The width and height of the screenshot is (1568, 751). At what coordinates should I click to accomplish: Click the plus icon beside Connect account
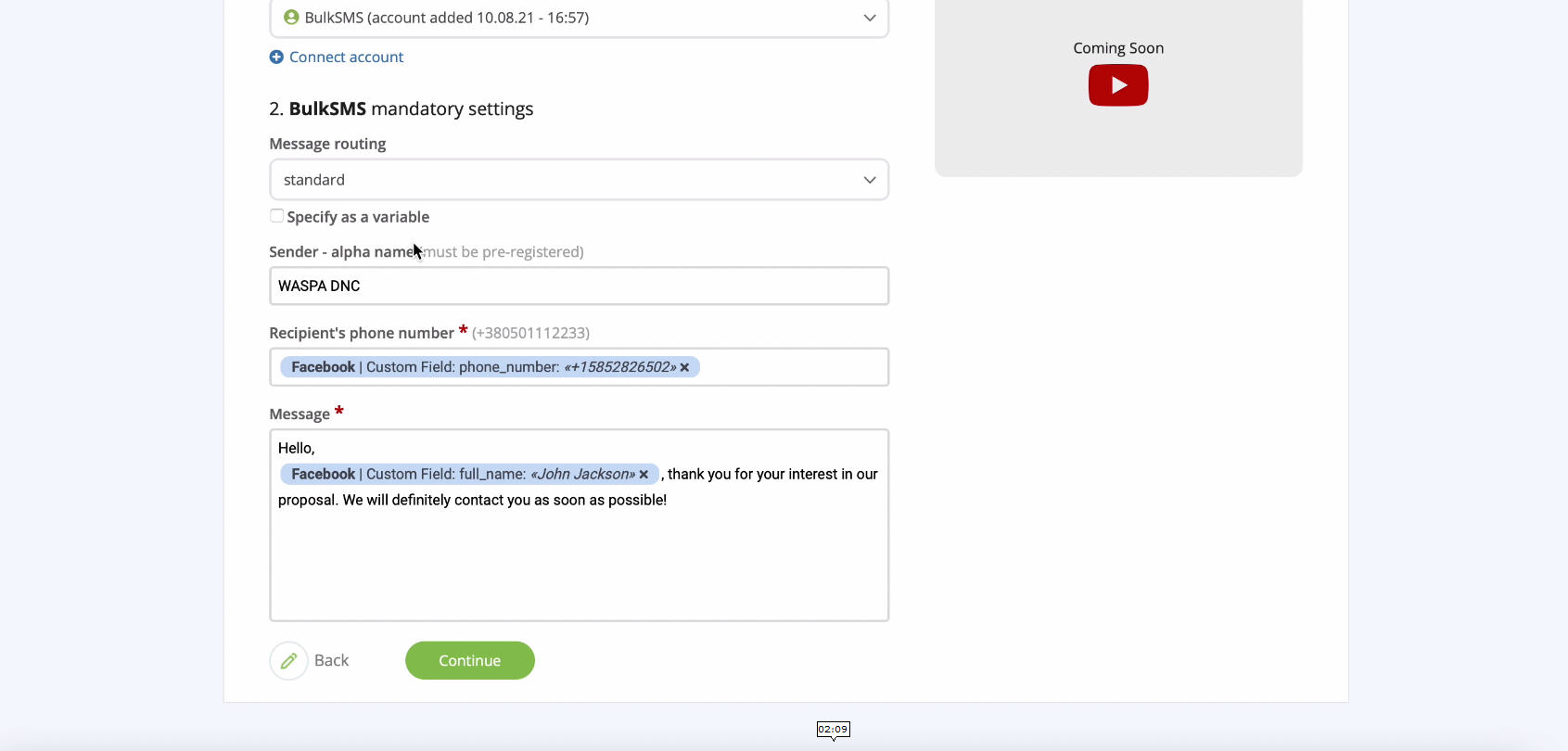coord(276,57)
